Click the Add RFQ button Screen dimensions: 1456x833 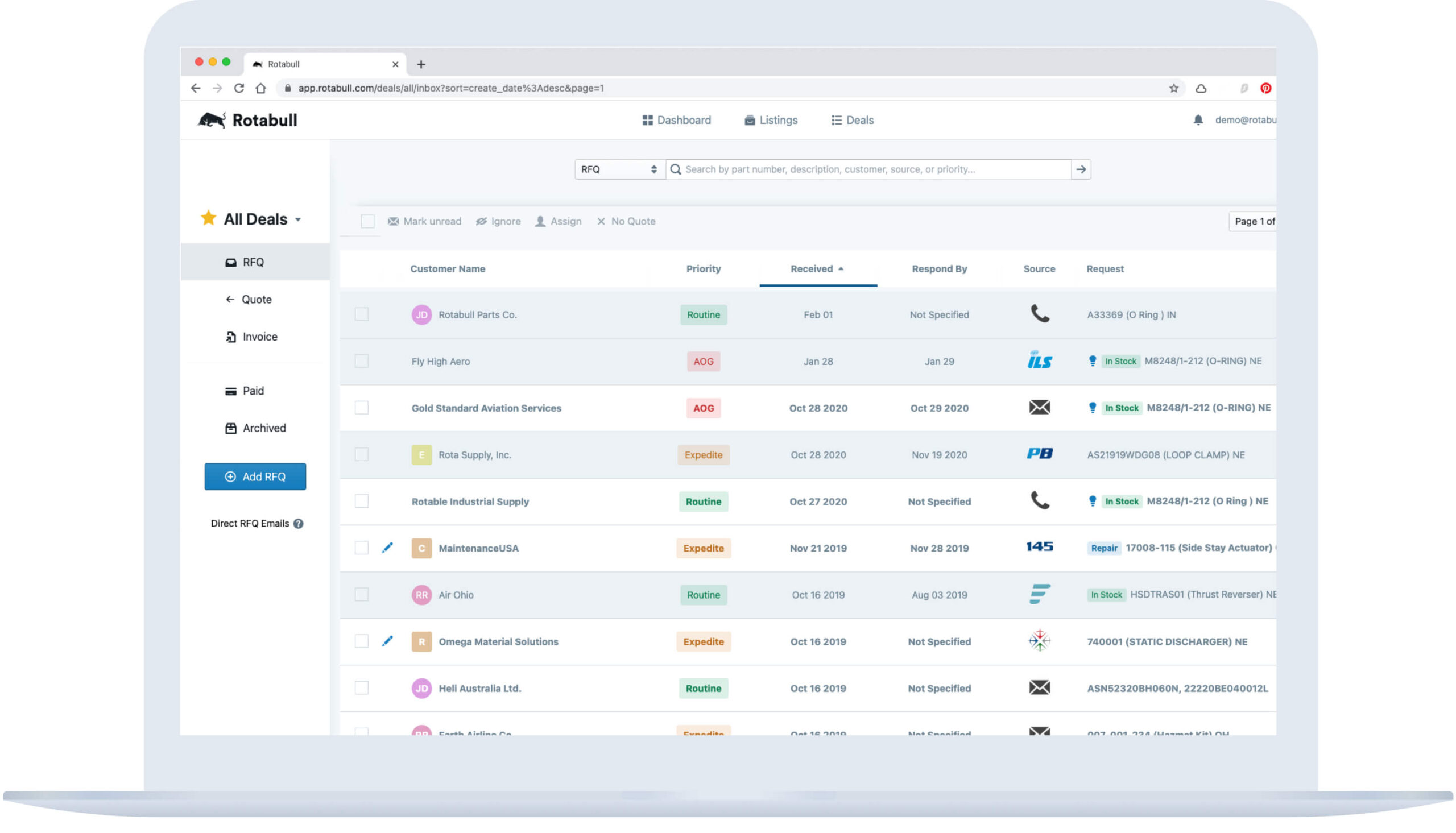pos(255,476)
